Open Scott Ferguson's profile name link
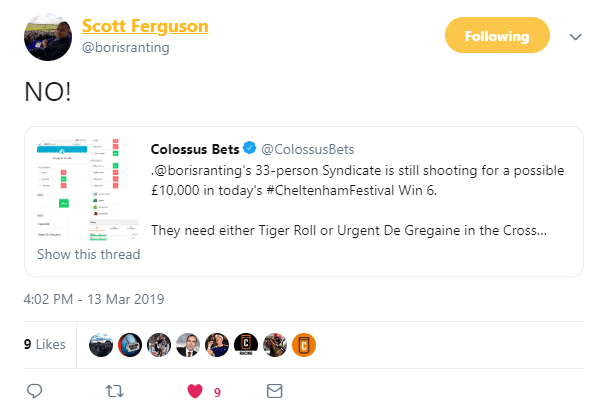 [x=144, y=27]
